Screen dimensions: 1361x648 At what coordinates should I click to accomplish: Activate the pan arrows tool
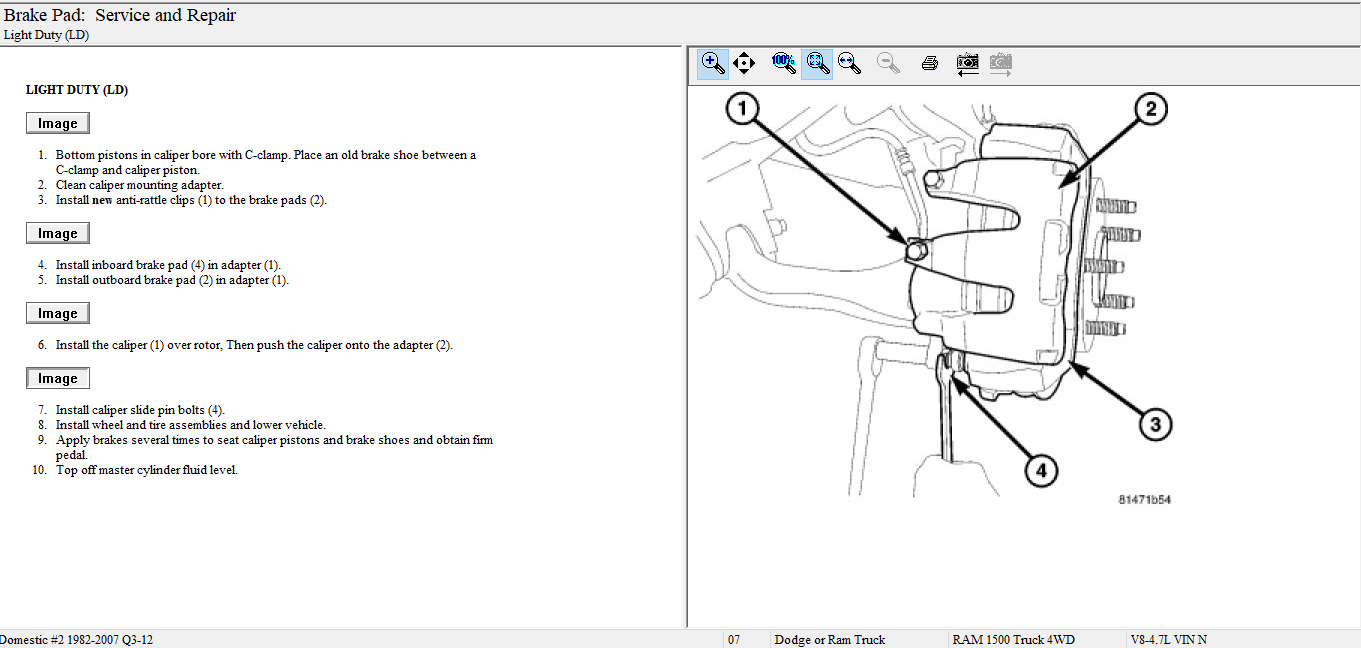(744, 63)
